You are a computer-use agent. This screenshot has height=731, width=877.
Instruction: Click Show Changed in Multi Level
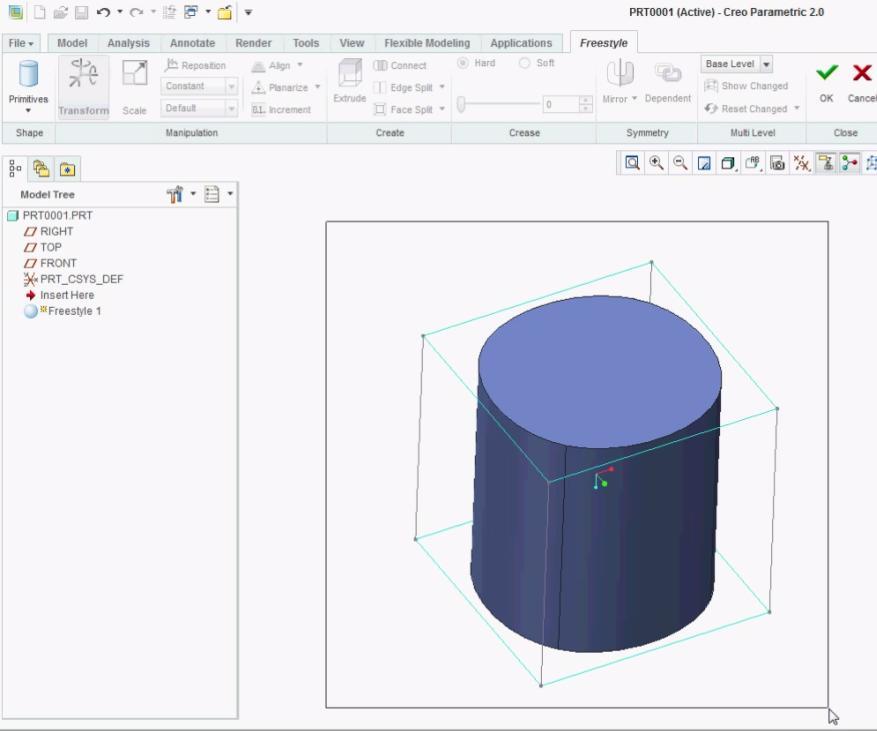746,86
